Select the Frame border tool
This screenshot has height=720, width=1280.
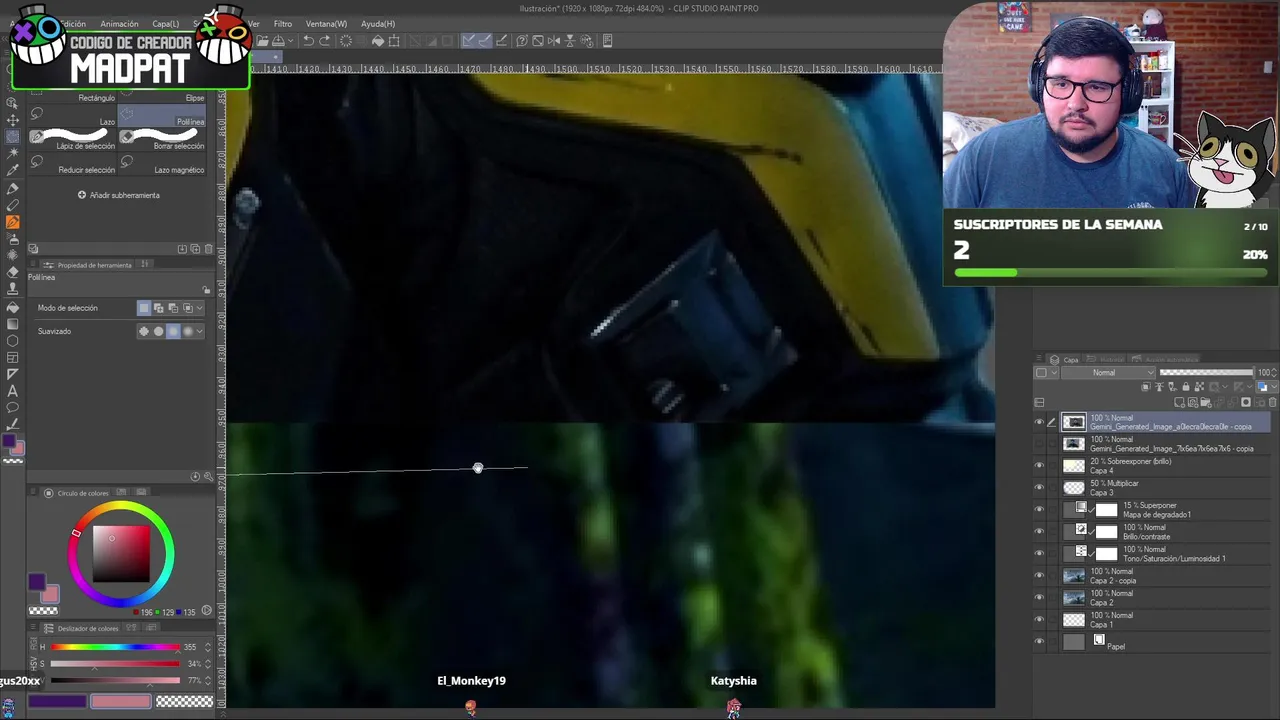pos(13,357)
